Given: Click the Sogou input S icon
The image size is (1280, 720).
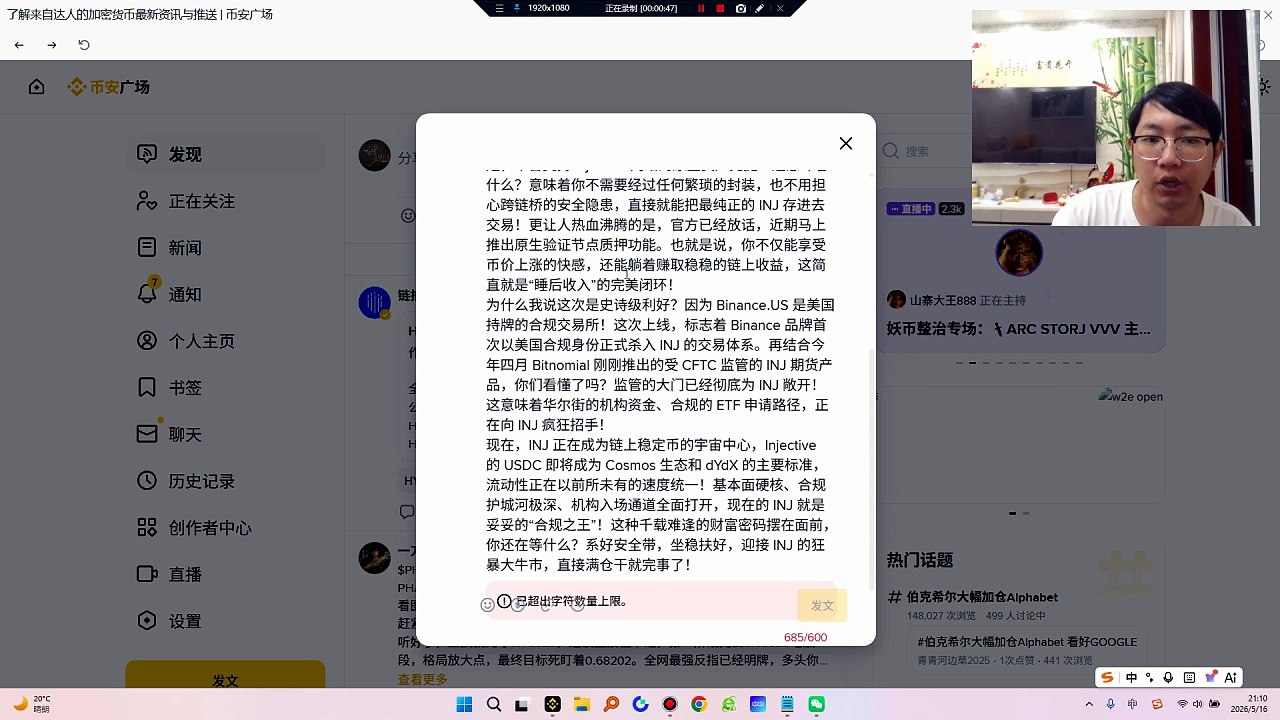Looking at the screenshot, I should 1107,677.
